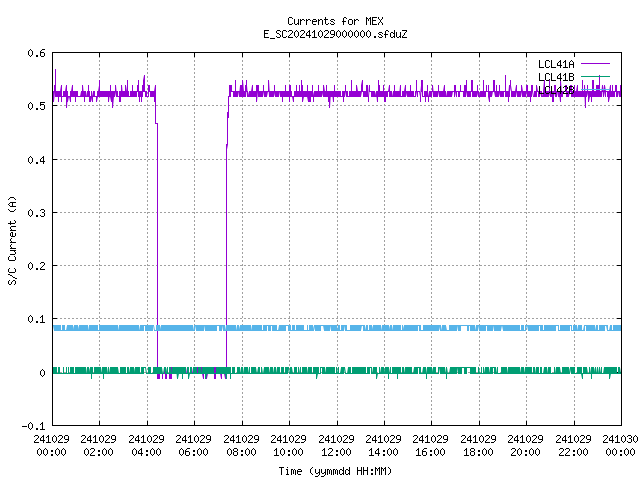Click the 0.5 y-axis tick value
Screen dimensions: 640x480
[36, 106]
